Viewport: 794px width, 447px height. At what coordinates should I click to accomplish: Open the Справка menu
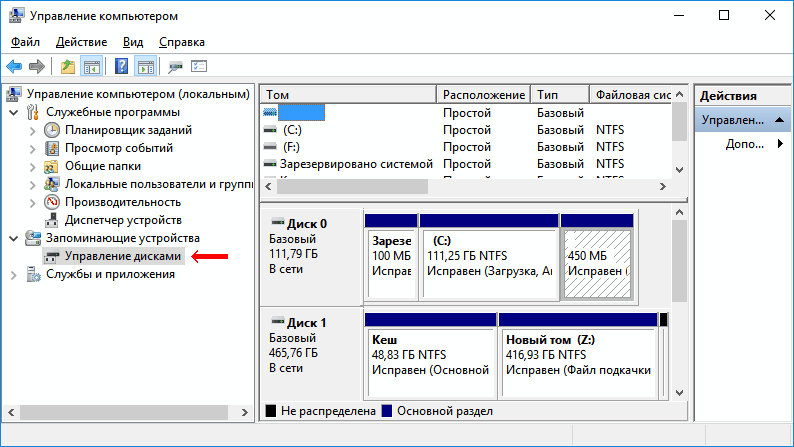coord(182,42)
